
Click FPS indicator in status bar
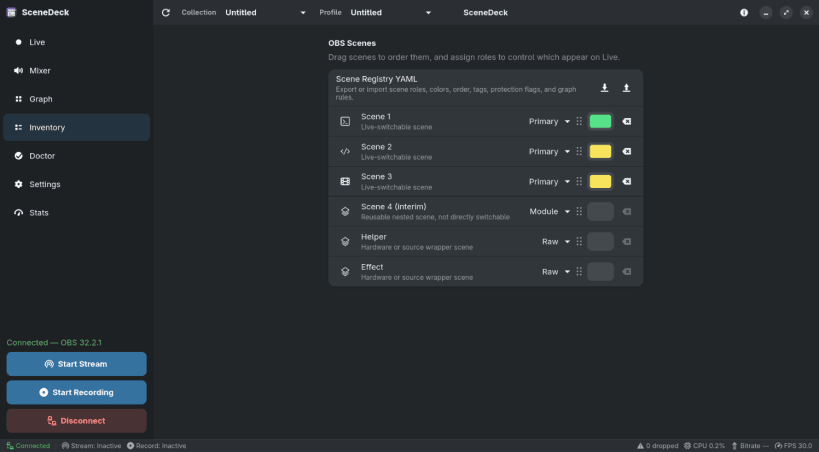coord(793,446)
